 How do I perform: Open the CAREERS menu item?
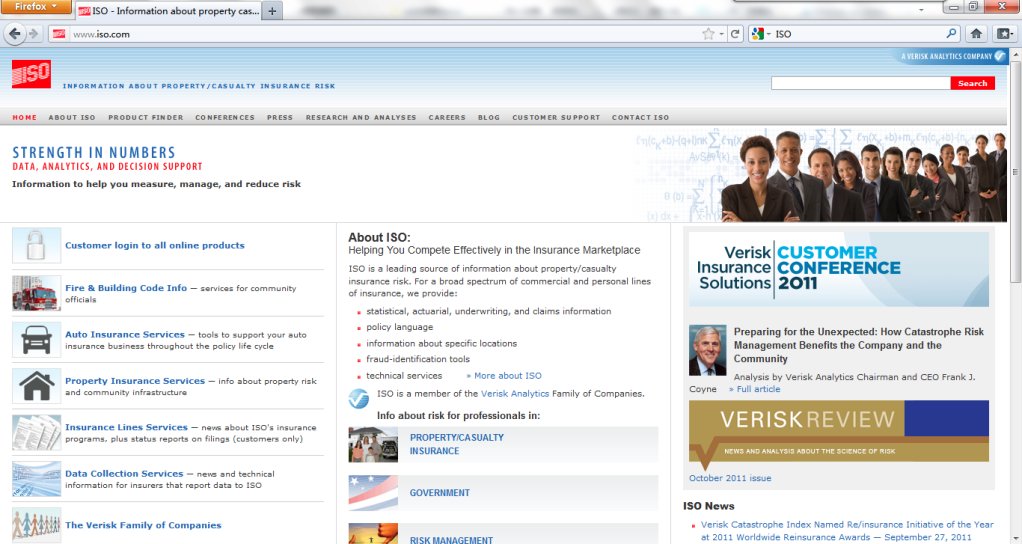[447, 117]
